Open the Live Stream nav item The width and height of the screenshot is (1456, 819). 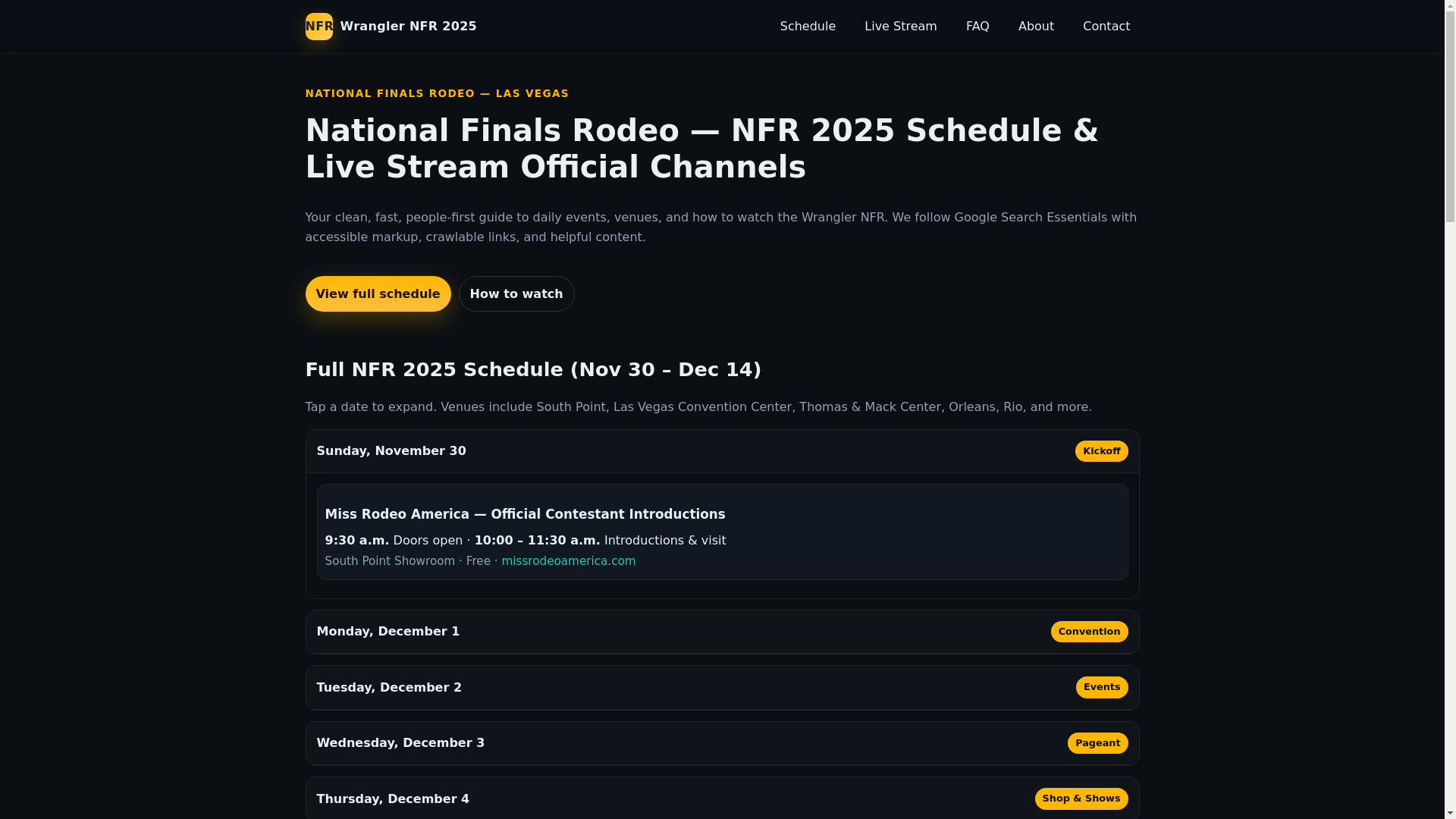pos(900,27)
